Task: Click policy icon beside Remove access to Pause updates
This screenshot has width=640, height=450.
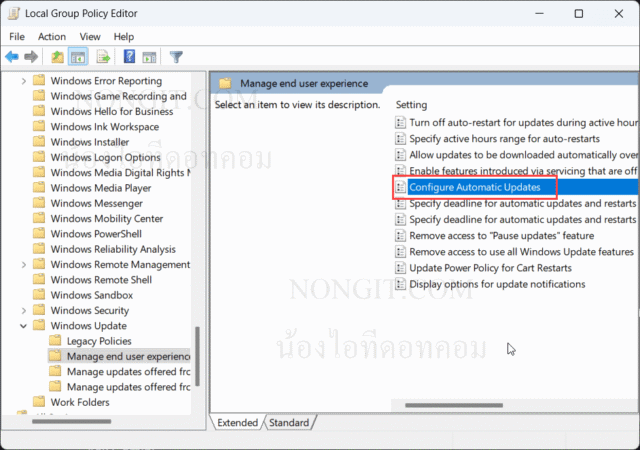Action: [x=400, y=235]
